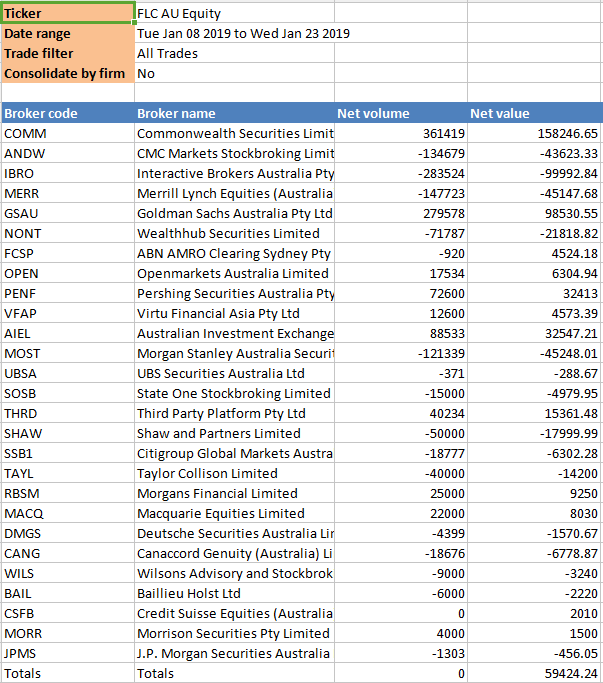Click the Macquarie Equities Limited cell
The height and width of the screenshot is (683, 603).
pyautogui.click(x=234, y=513)
